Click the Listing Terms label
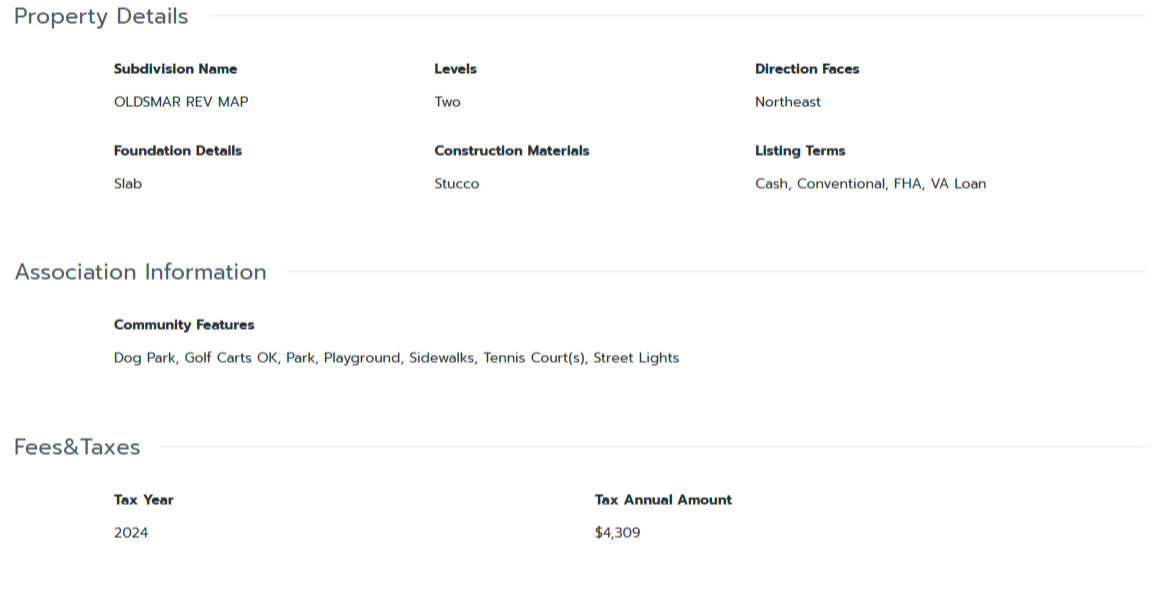 [800, 151]
